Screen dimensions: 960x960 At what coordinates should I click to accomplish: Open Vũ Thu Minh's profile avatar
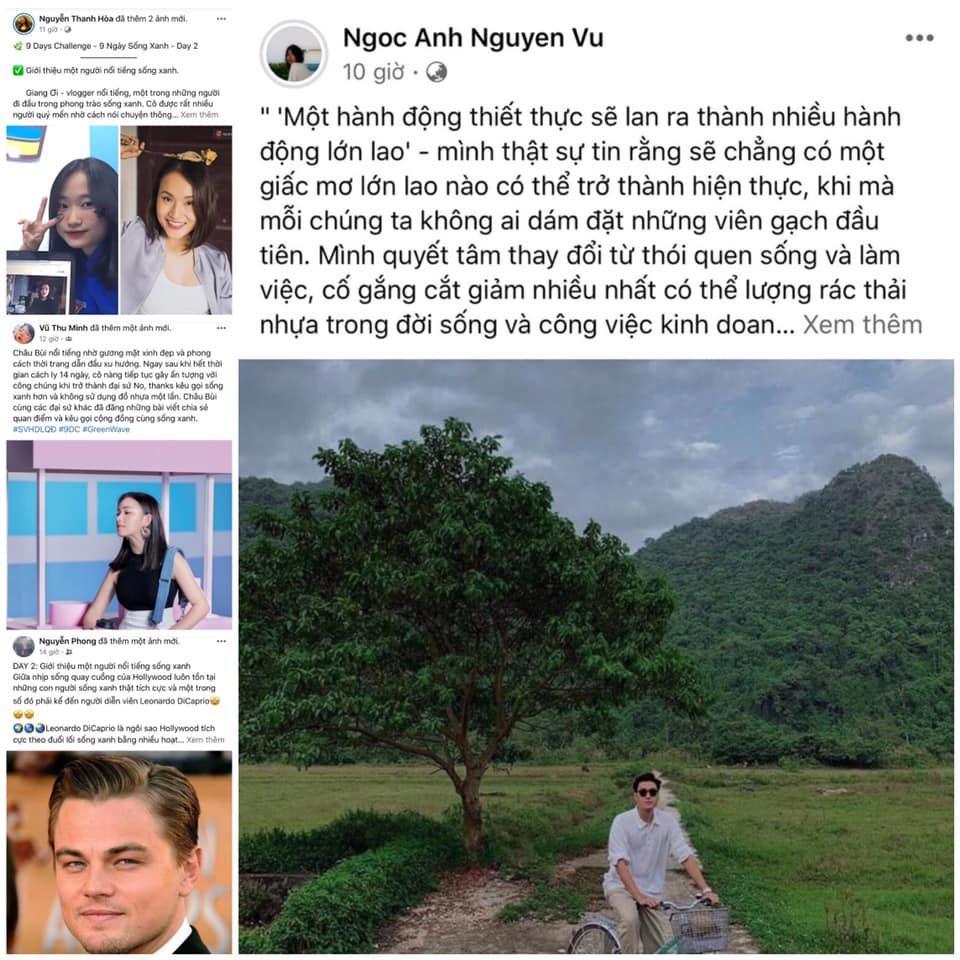[x=24, y=333]
